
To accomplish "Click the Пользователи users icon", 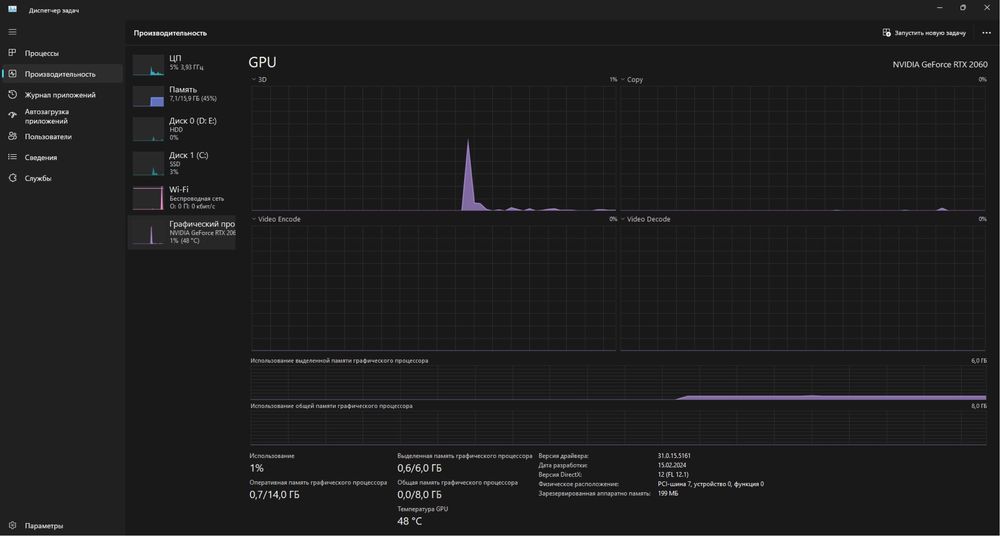I will [x=12, y=137].
